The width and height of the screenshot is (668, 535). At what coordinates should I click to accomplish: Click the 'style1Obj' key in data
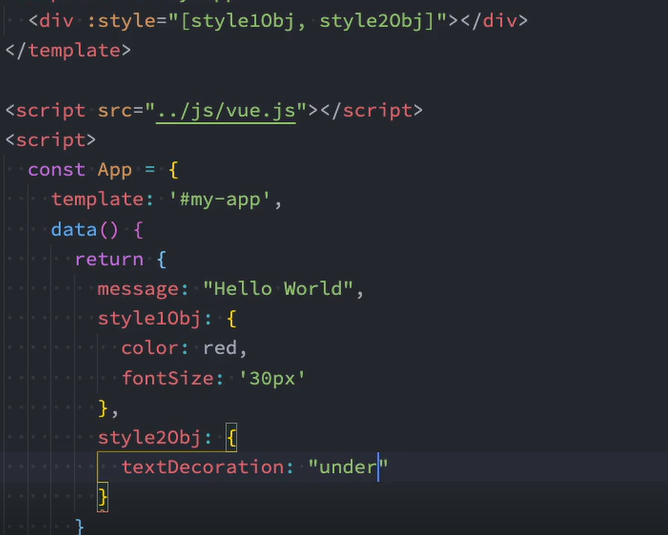(x=149, y=319)
